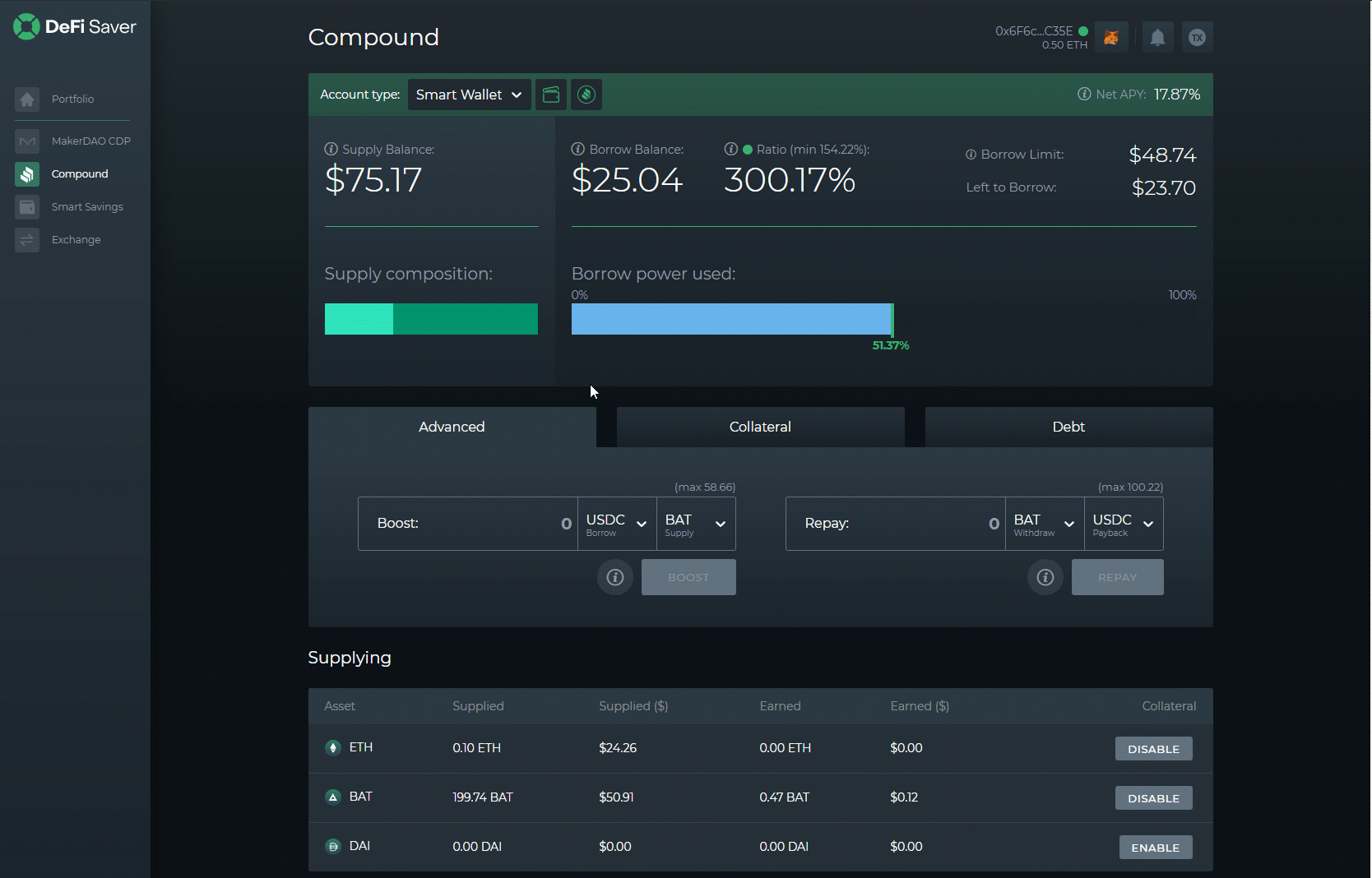Viewport: 1372px width, 878px height.
Task: Click the 0.50 ETH wallet balance
Action: [1064, 45]
